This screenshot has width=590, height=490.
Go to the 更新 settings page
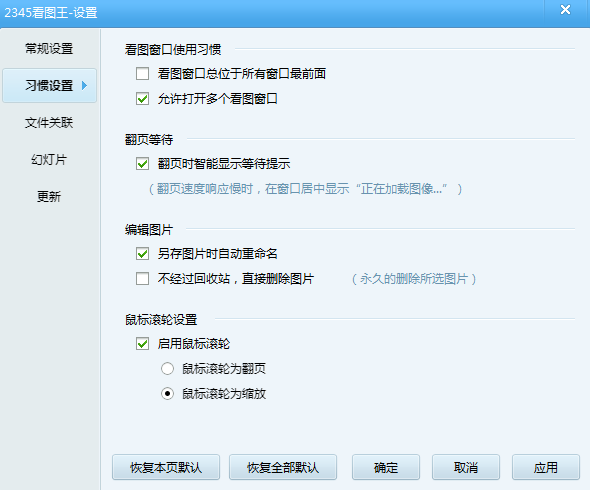pos(49,196)
